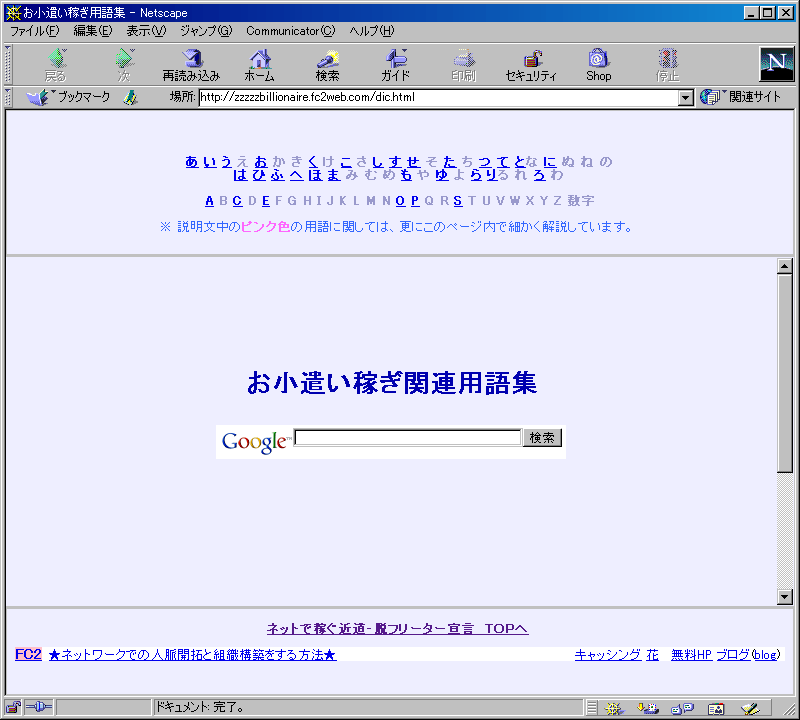Click the frame scrollbar up arrow
Viewport: 800px width, 720px height.
pos(785,266)
